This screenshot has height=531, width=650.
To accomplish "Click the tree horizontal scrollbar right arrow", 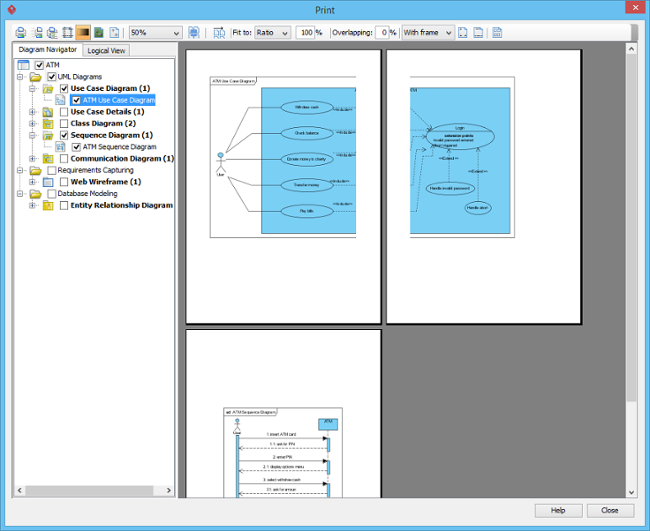I will point(169,490).
